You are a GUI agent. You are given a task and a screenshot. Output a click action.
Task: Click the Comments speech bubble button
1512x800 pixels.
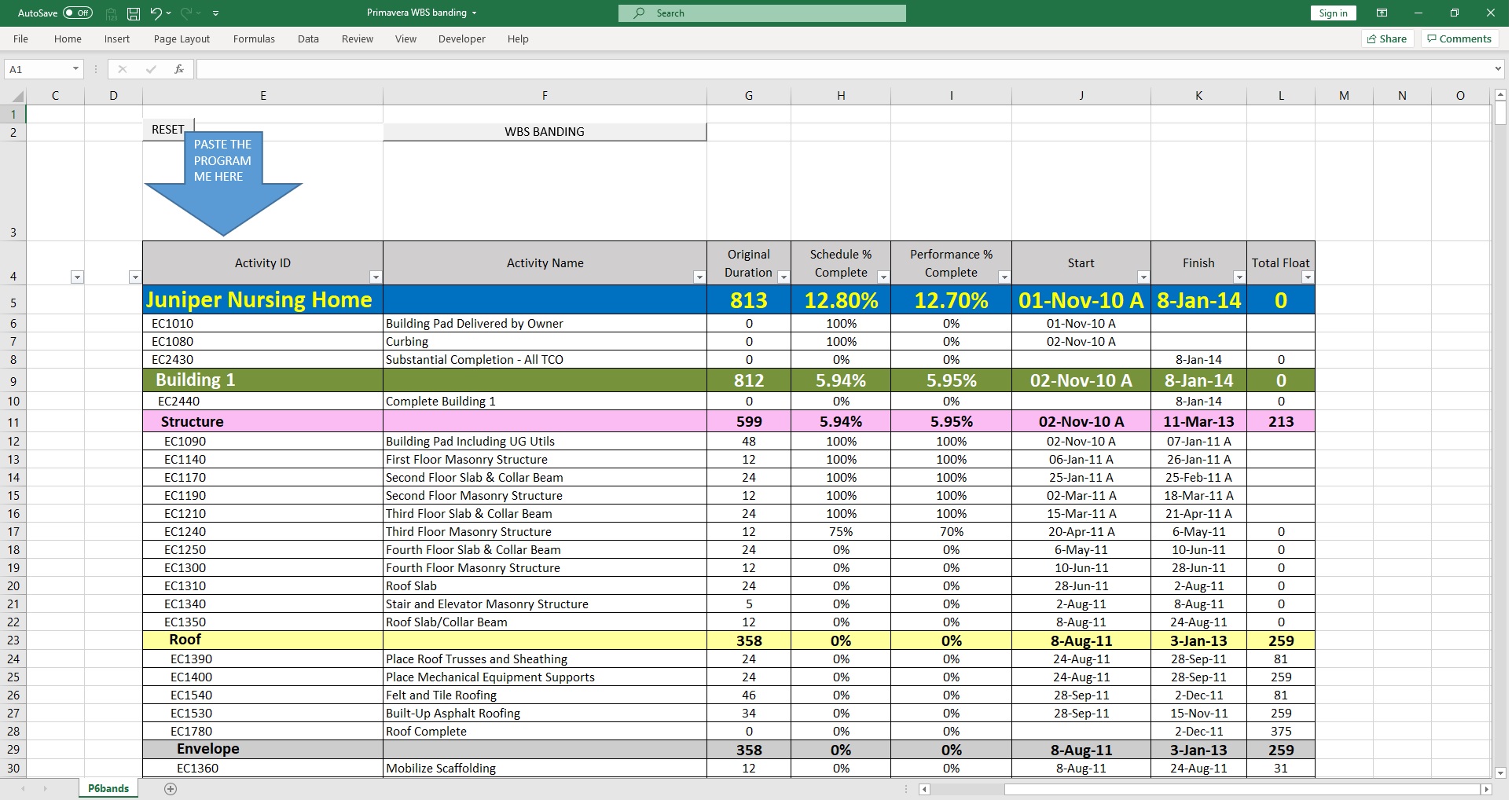(1459, 39)
